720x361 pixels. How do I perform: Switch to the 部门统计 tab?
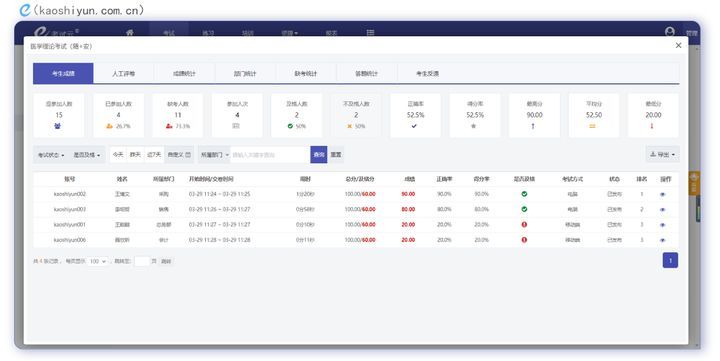pyautogui.click(x=245, y=73)
